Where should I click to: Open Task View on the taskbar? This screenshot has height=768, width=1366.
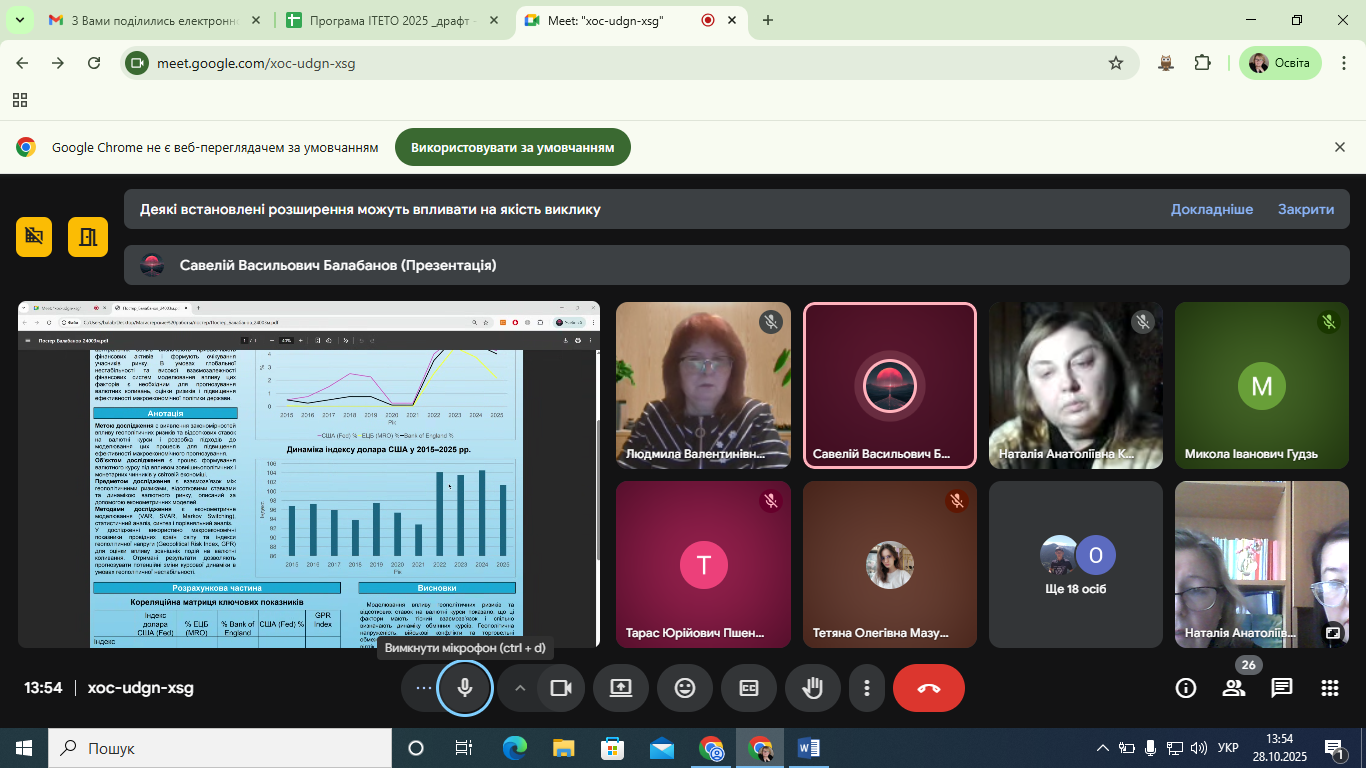click(464, 748)
